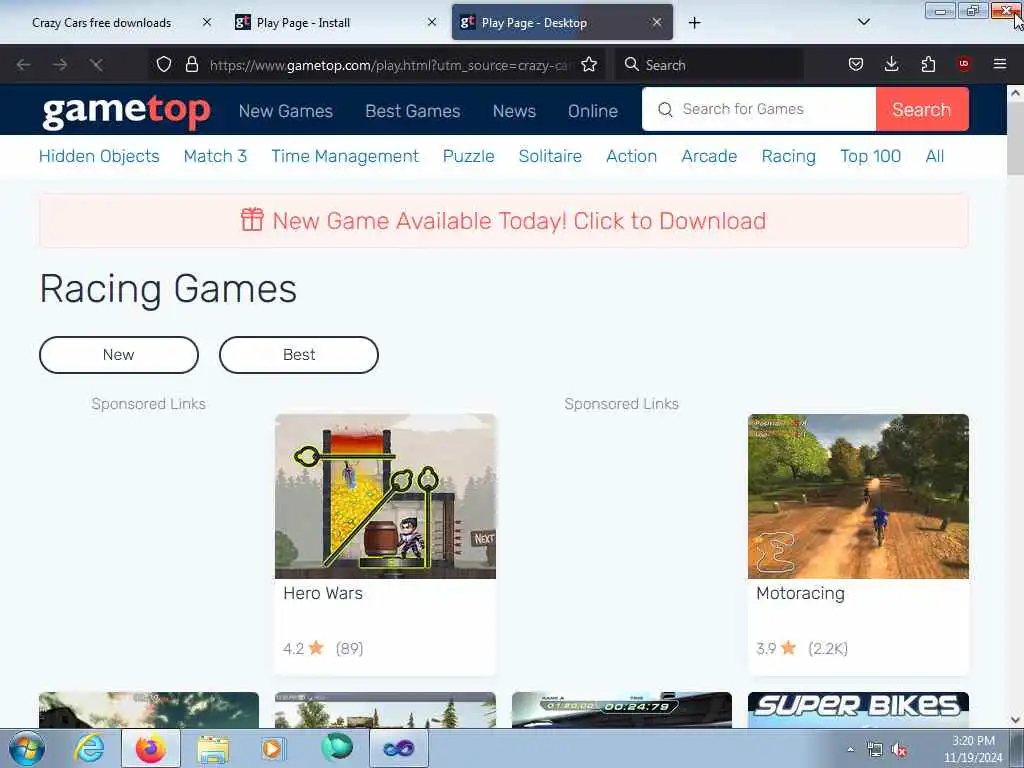Click the page scrollbar down arrow
Viewport: 1024px width, 768px height.
(x=1015, y=720)
